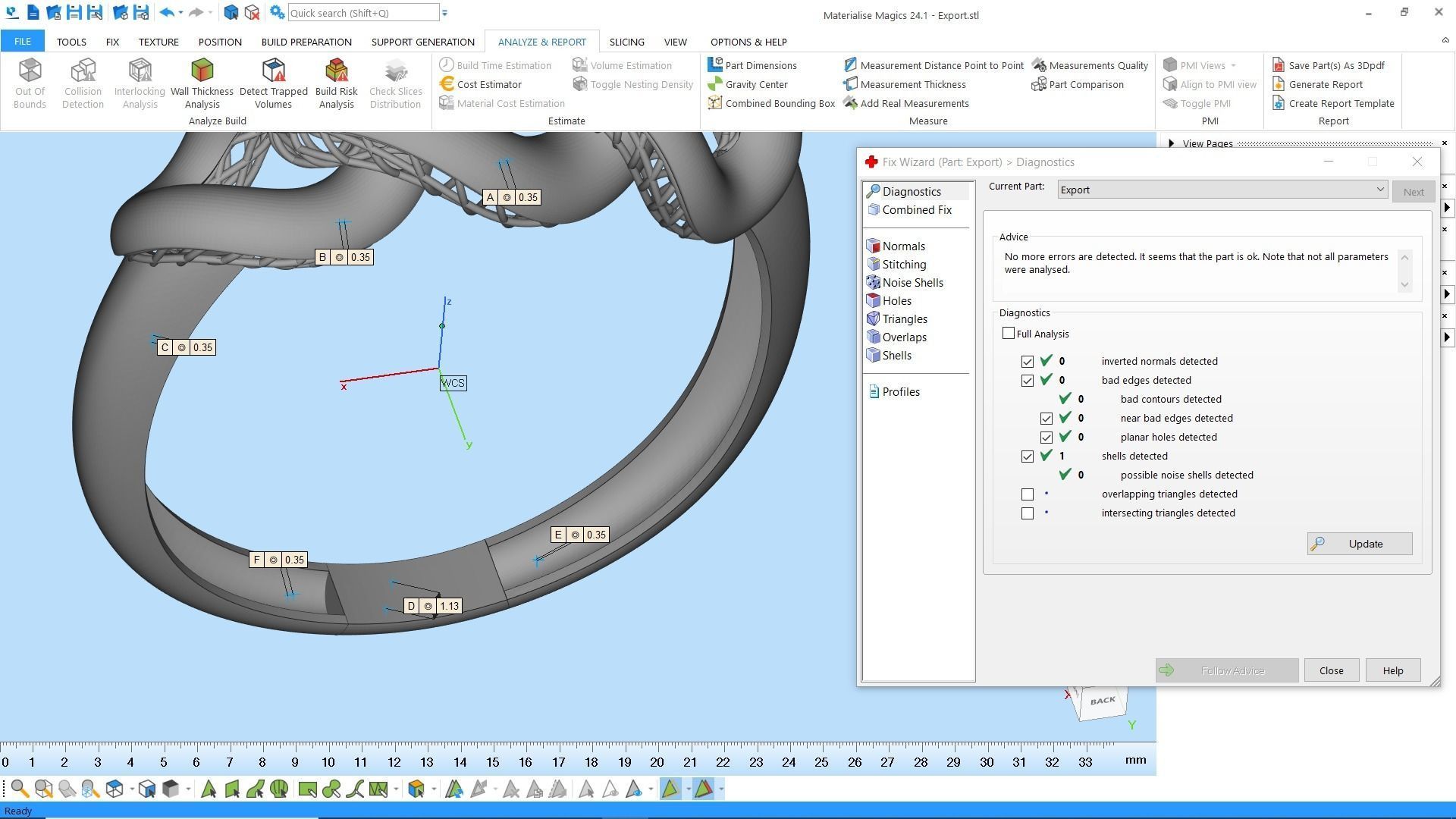Launch Build Risk Analysis
Viewport: 1456px width, 819px height.
click(336, 83)
